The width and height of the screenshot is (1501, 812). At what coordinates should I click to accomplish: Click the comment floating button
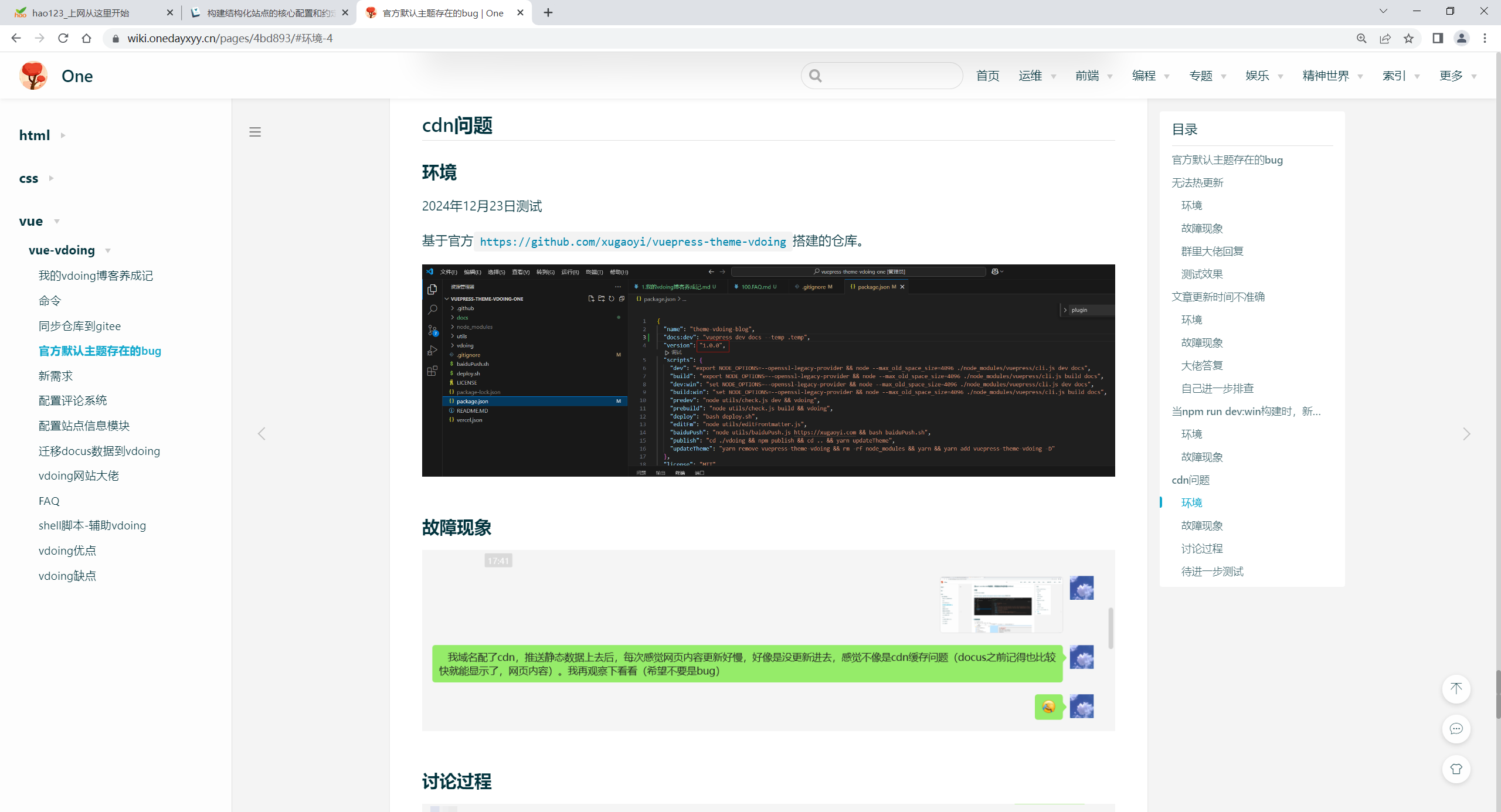point(1456,729)
